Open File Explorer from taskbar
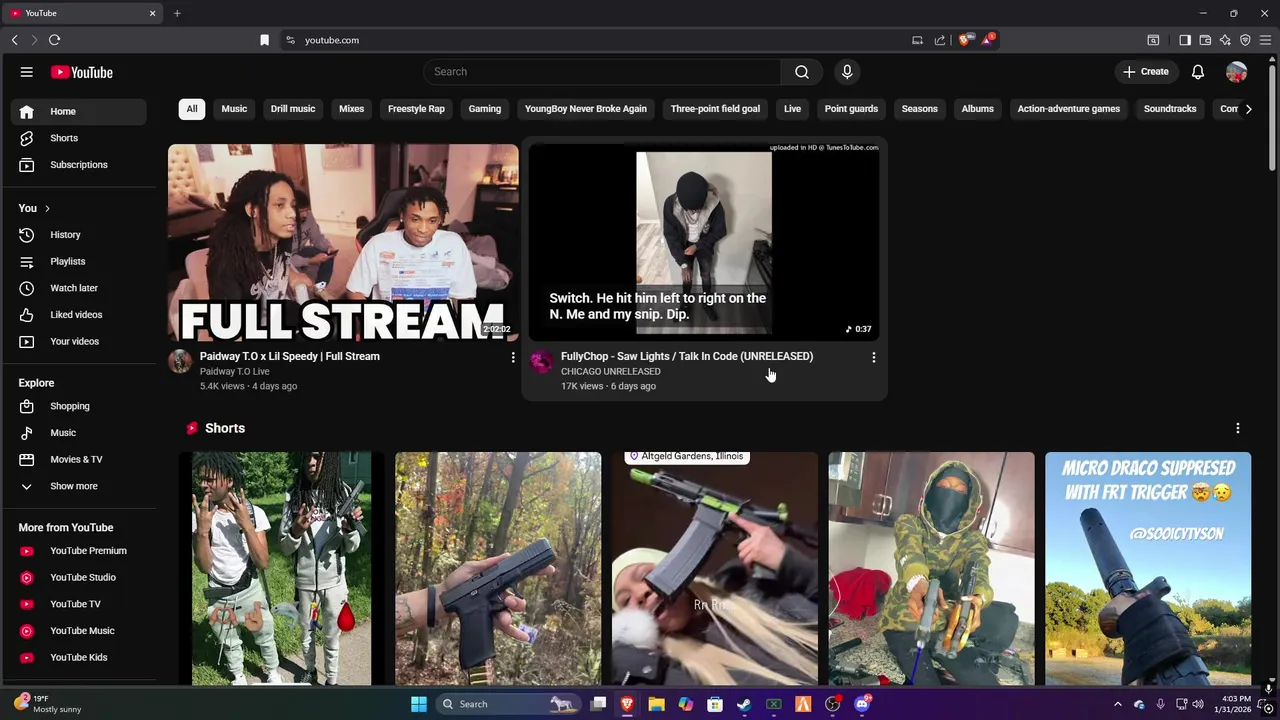 pyautogui.click(x=656, y=704)
